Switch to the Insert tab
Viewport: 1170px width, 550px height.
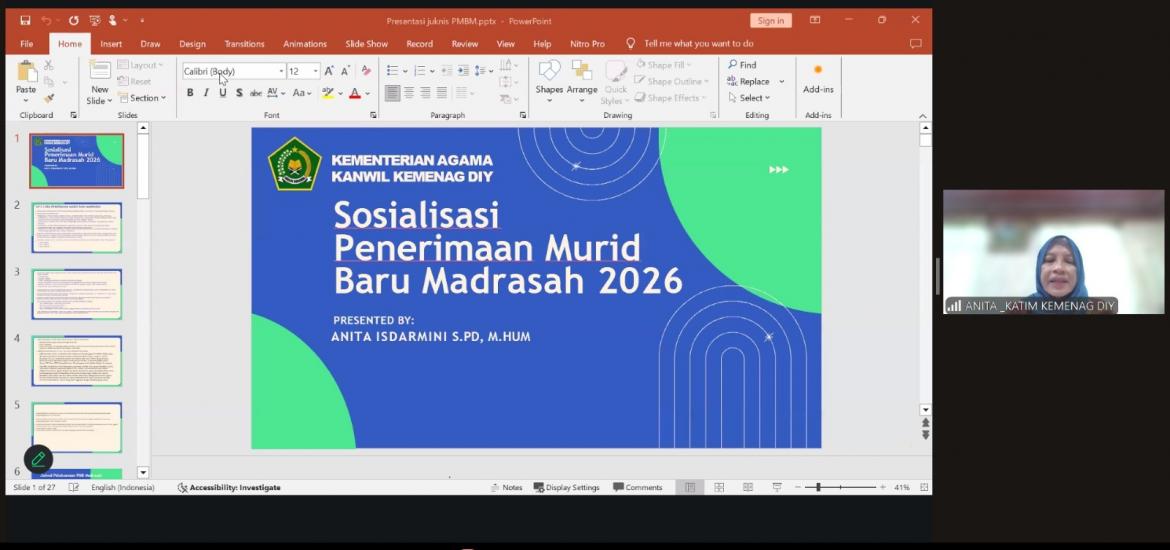(x=111, y=43)
